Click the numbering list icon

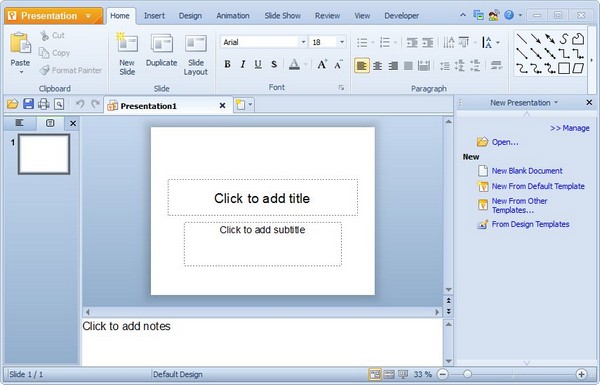385,42
